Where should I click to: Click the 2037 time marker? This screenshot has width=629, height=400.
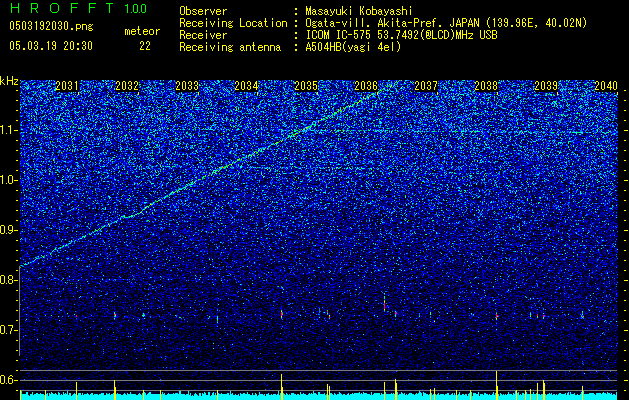click(x=426, y=86)
